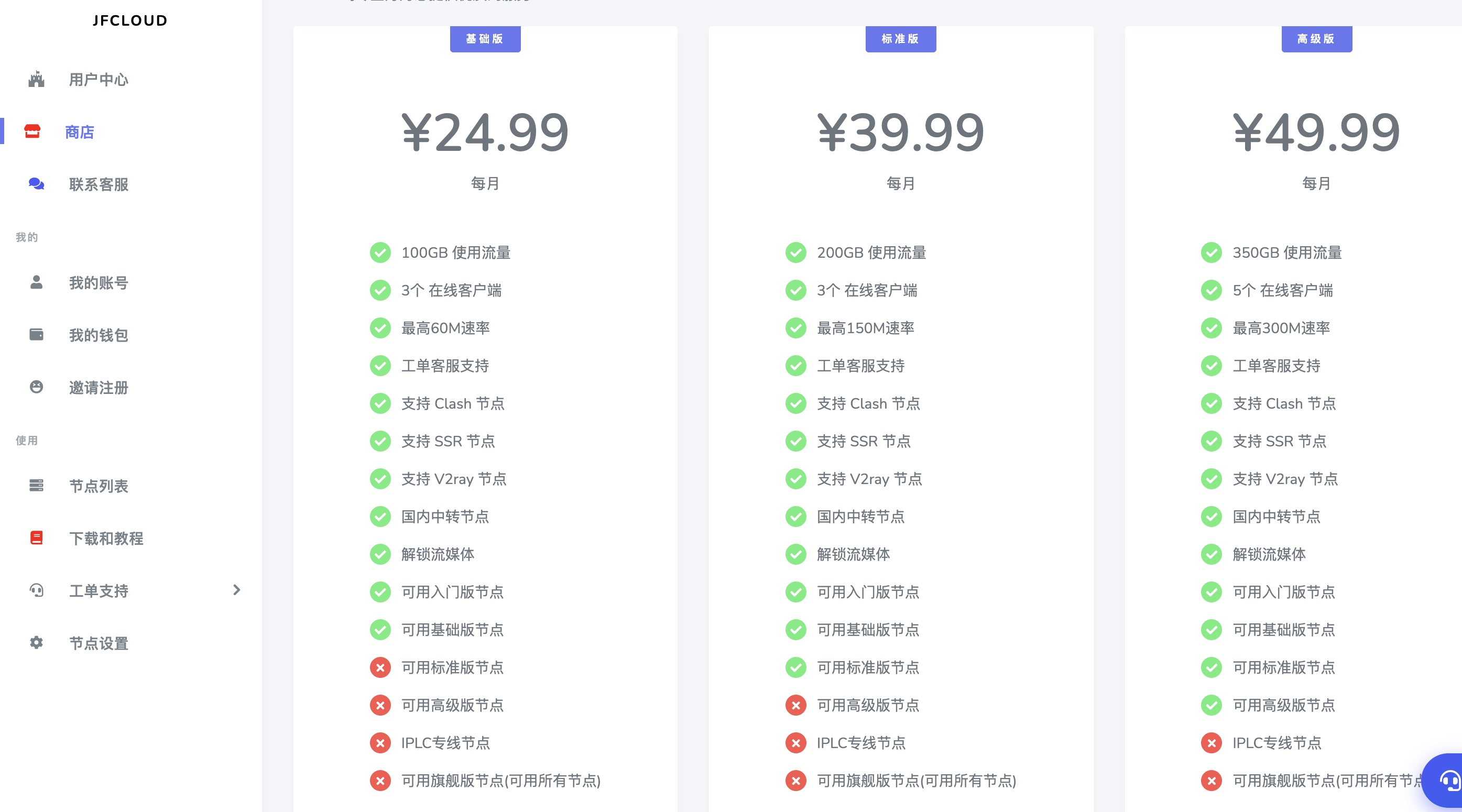Click the castle icon beside 用户中心
Screen dimensions: 1462x812
click(x=36, y=80)
